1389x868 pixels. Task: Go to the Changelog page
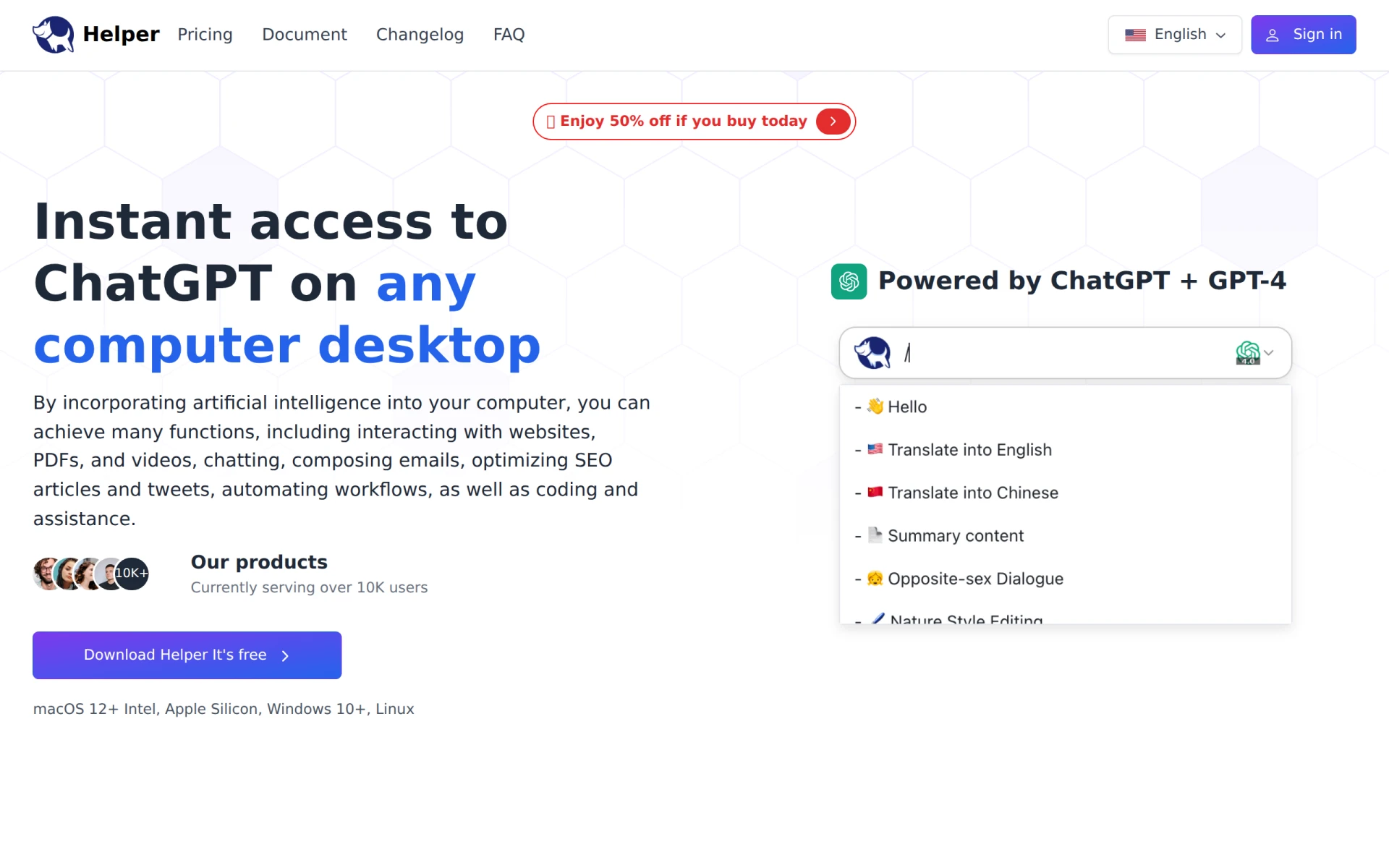click(x=420, y=35)
